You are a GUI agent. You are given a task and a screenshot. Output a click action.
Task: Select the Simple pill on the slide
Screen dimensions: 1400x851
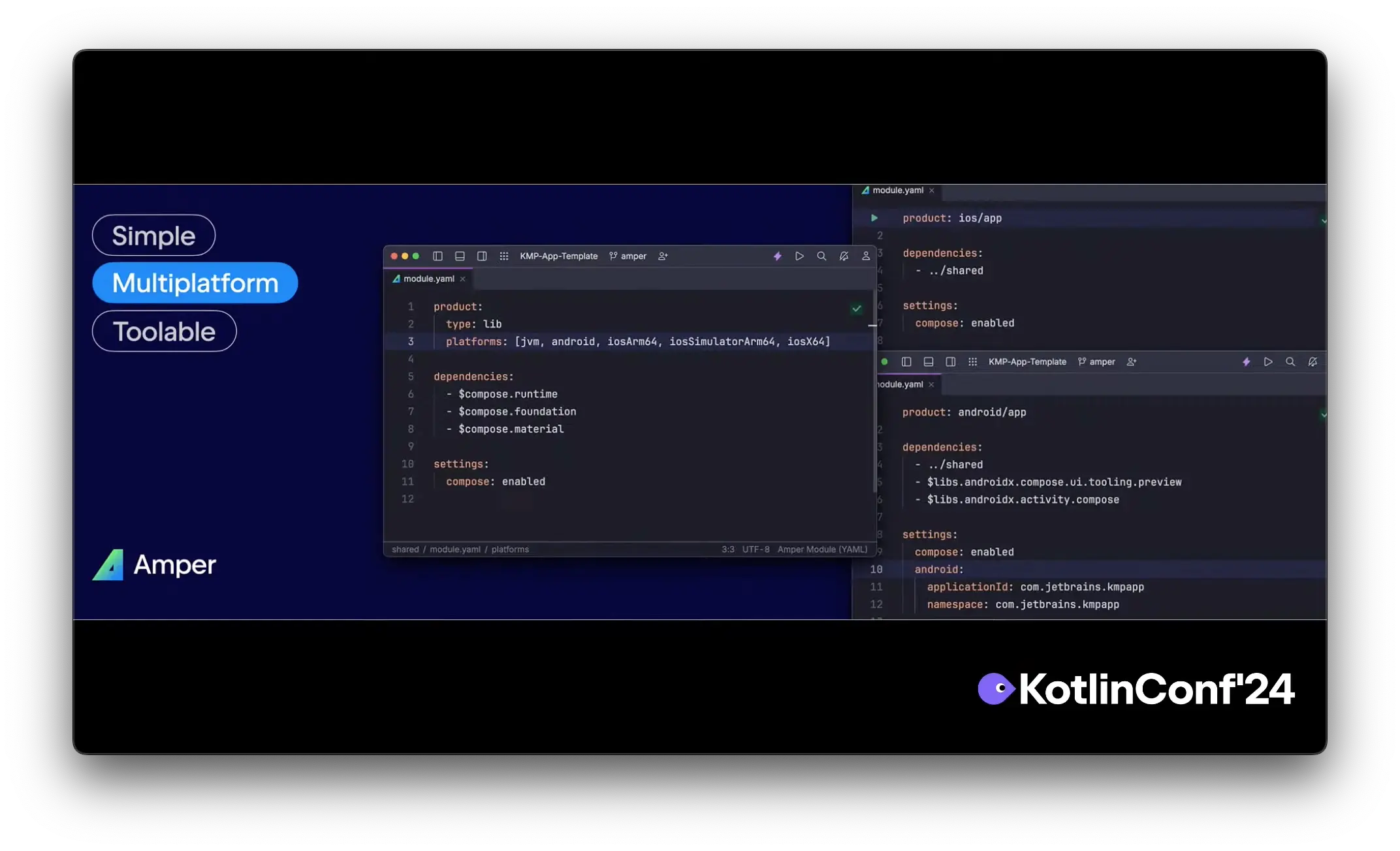click(153, 236)
